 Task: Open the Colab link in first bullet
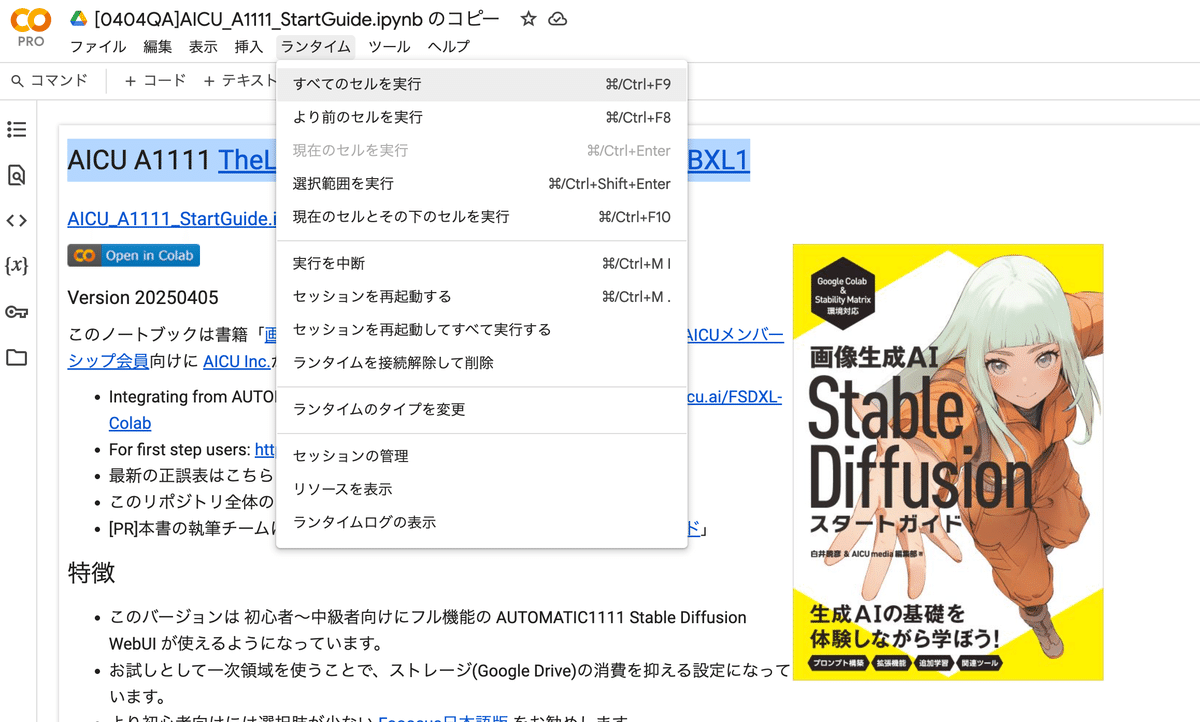click(x=130, y=423)
